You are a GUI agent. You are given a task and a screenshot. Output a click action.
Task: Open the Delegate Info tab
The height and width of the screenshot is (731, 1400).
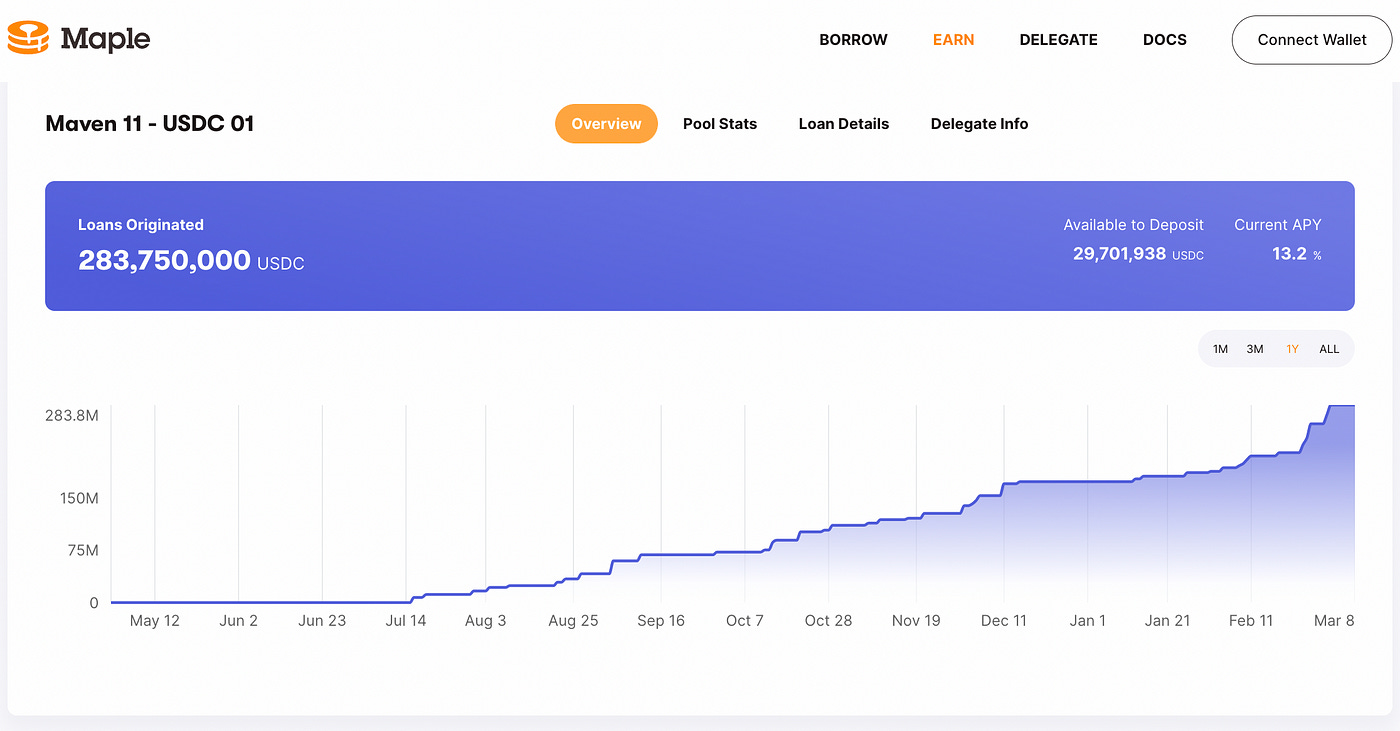(x=979, y=124)
